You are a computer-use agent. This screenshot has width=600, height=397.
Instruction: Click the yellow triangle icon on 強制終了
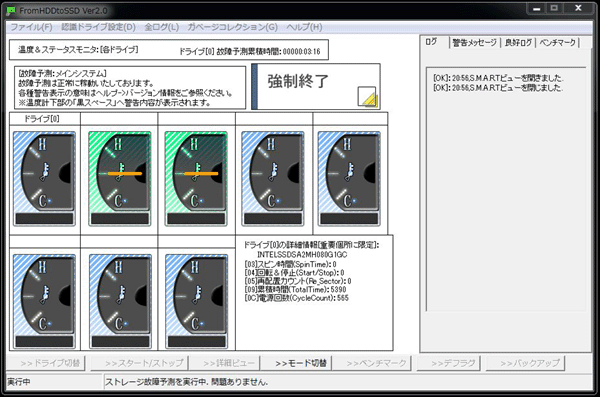[x=367, y=96]
